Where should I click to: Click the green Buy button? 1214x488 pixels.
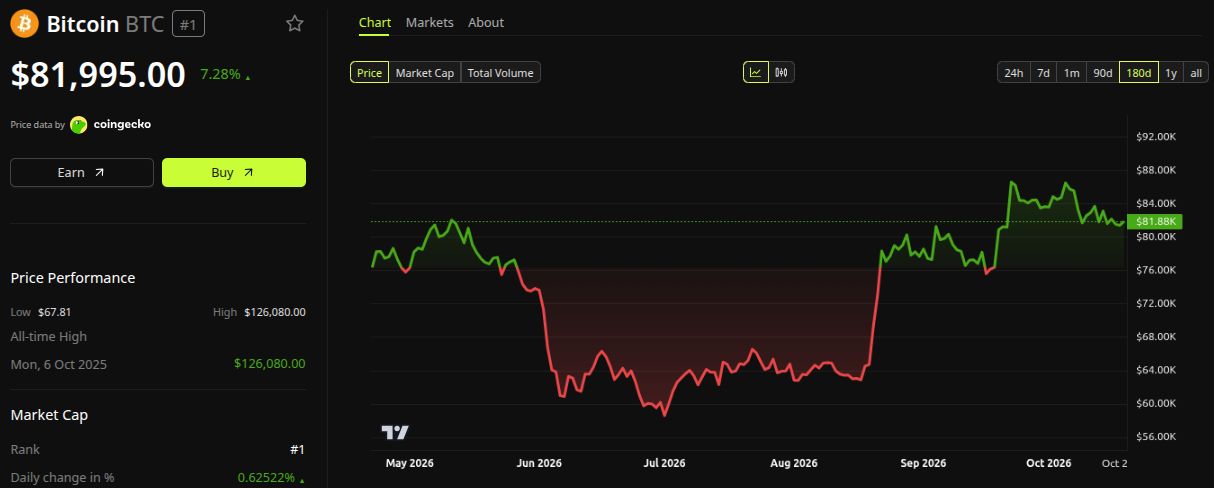point(234,172)
